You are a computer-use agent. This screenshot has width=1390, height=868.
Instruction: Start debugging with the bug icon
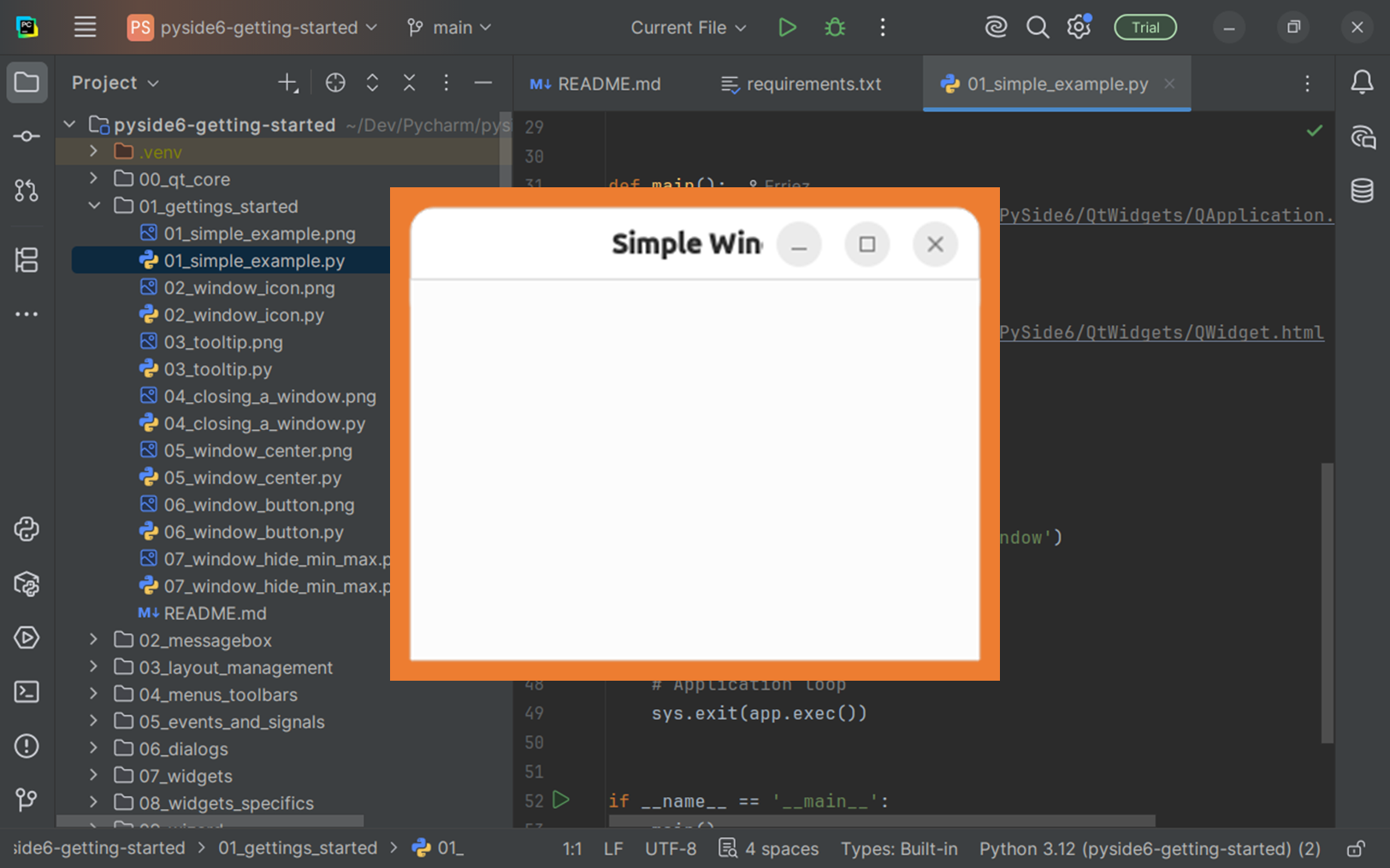coord(835,27)
